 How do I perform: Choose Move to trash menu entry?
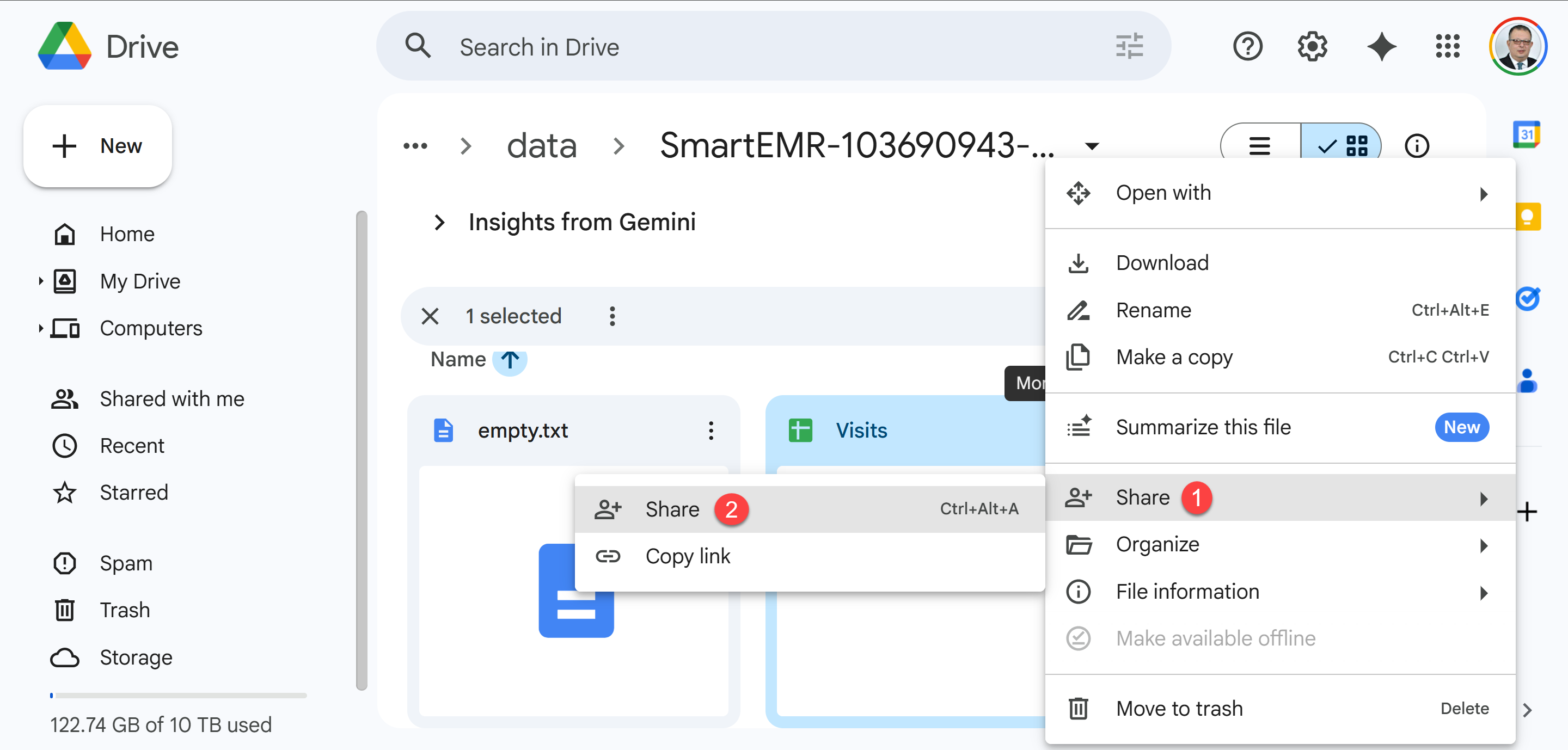[x=1178, y=708]
